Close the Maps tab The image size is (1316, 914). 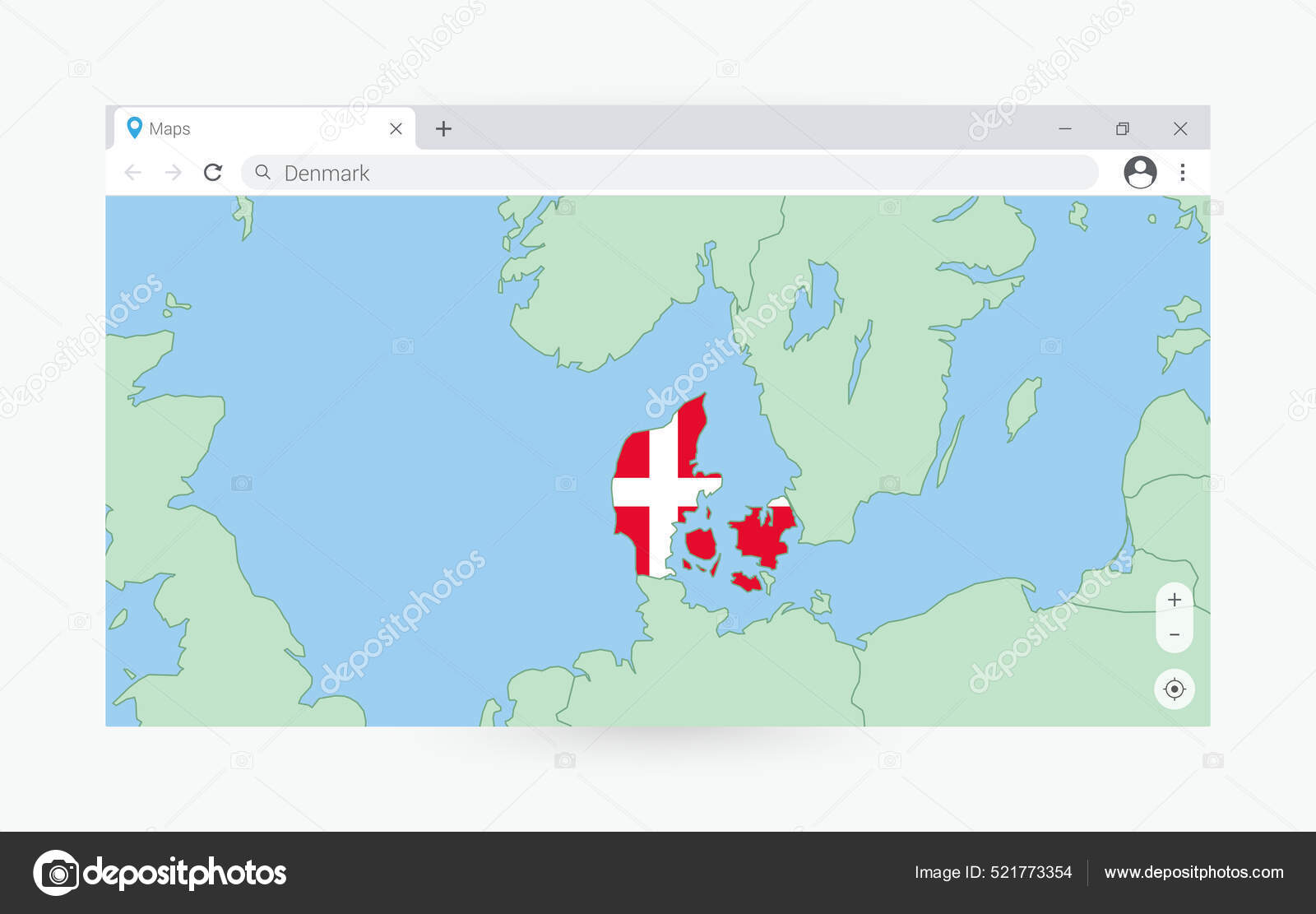[397, 128]
